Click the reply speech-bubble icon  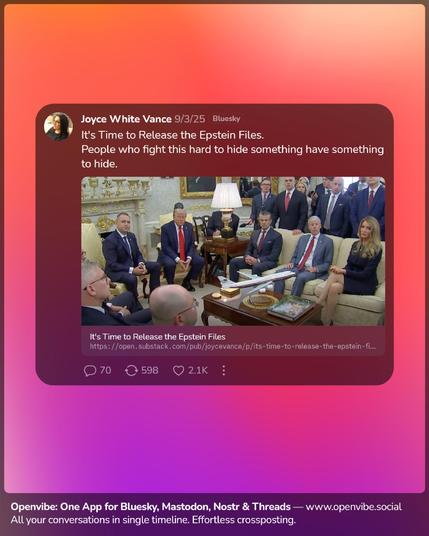point(90,371)
